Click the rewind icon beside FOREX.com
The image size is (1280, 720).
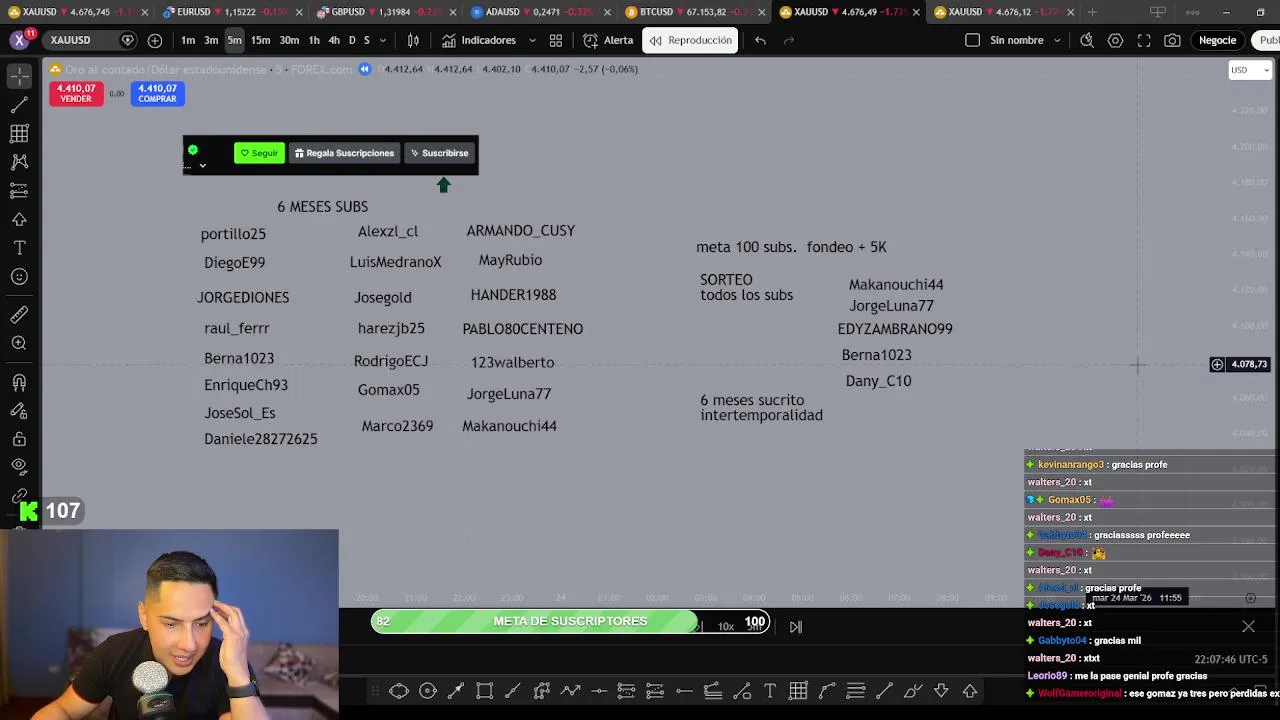365,69
